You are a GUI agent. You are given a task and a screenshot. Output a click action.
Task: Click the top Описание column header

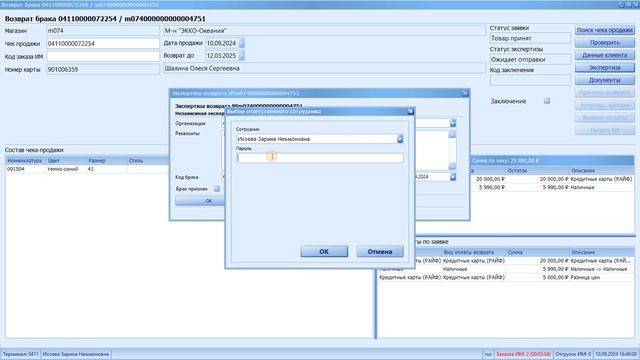pos(602,171)
